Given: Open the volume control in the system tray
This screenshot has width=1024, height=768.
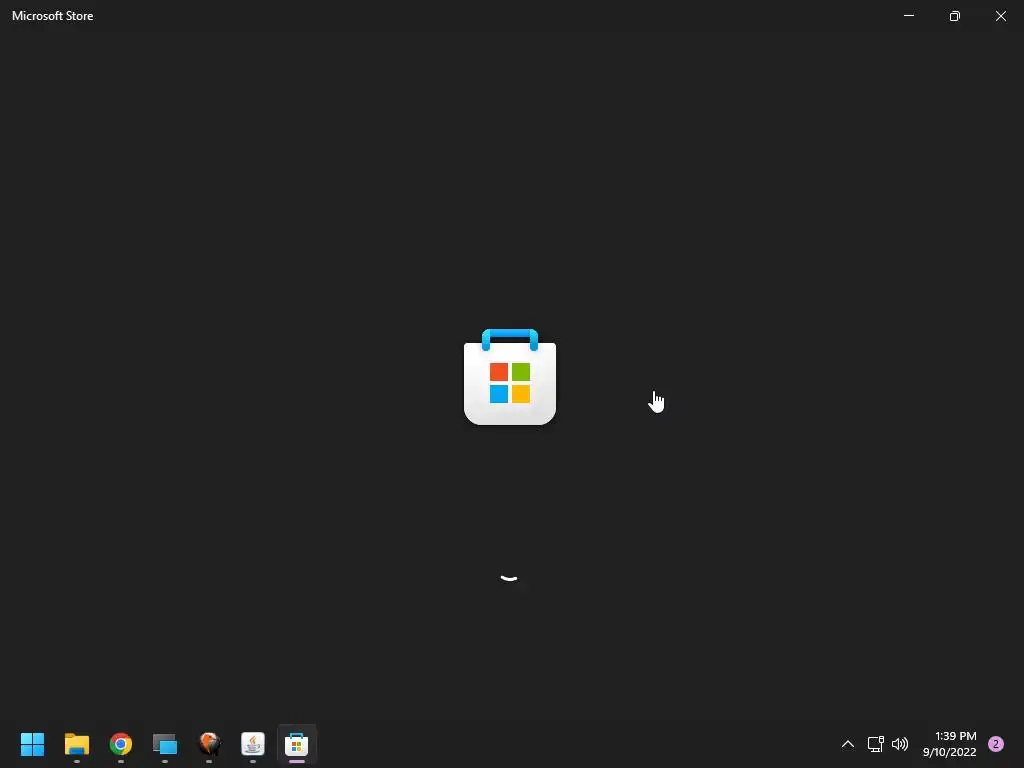Looking at the screenshot, I should coord(900,744).
